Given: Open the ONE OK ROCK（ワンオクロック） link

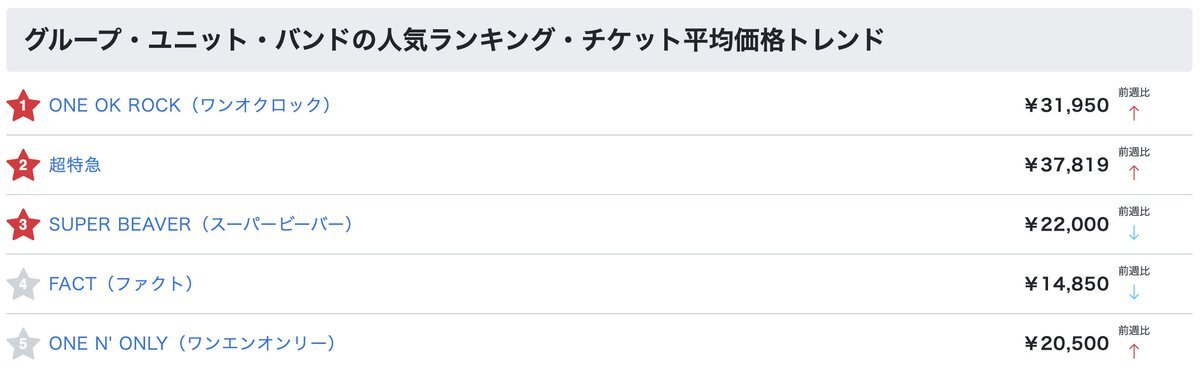Looking at the screenshot, I should click(190, 105).
